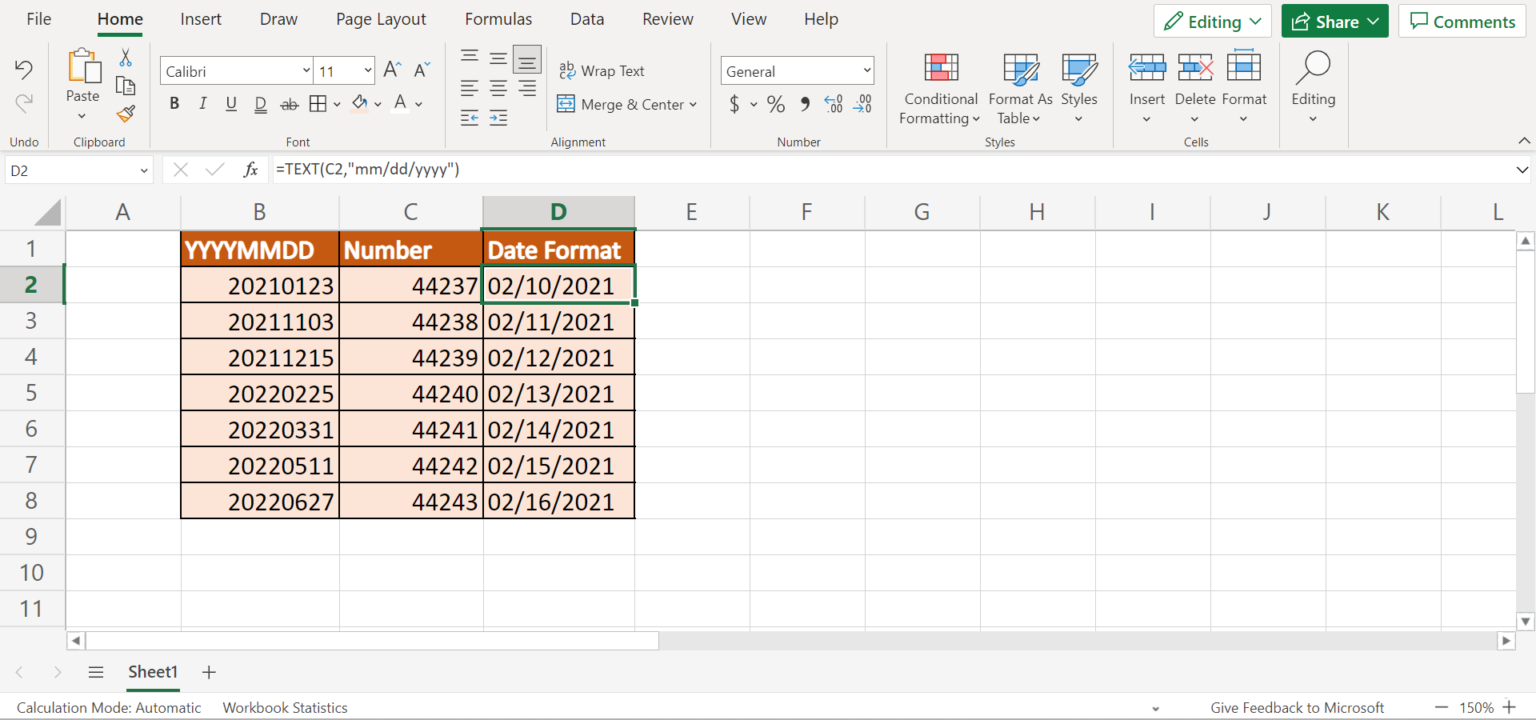Click the Increase Decimal icon
The image size is (1536, 720).
coord(833,103)
